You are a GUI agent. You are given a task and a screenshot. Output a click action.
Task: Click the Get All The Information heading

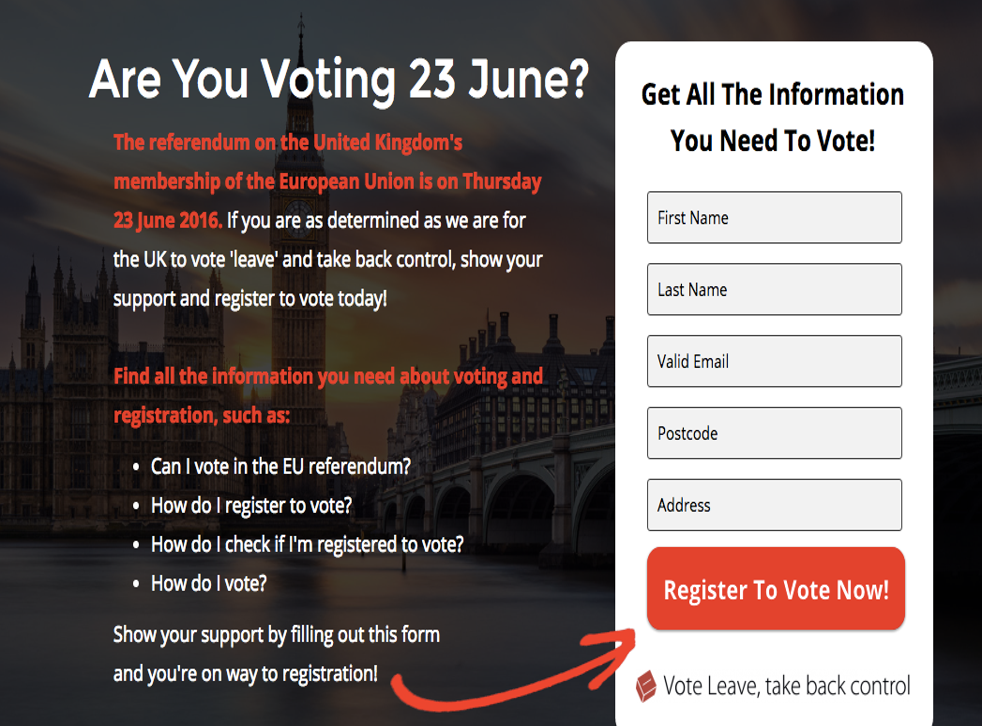pyautogui.click(x=773, y=117)
